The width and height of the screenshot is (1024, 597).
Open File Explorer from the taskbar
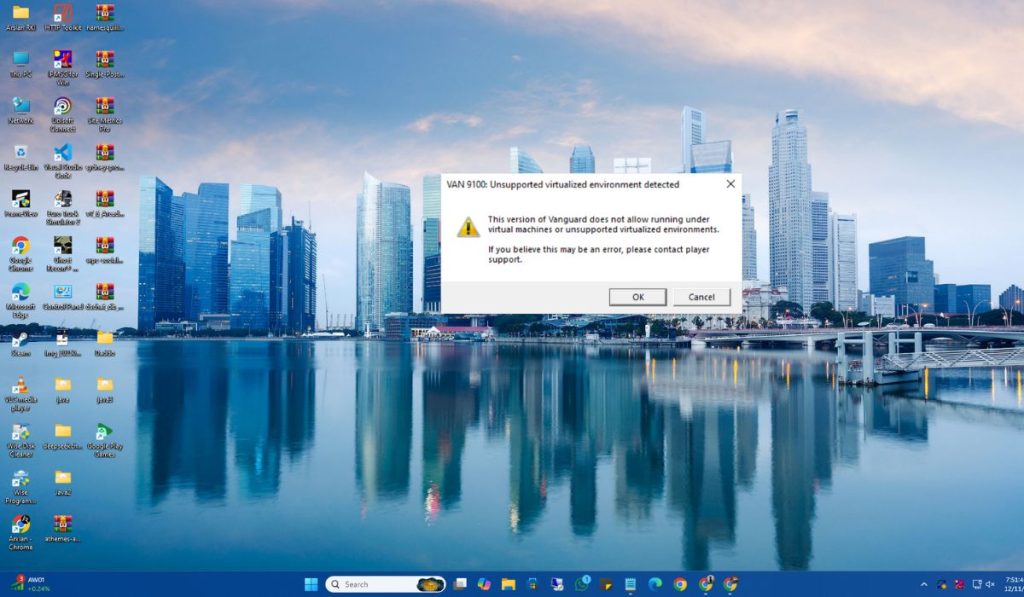pyautogui.click(x=508, y=584)
